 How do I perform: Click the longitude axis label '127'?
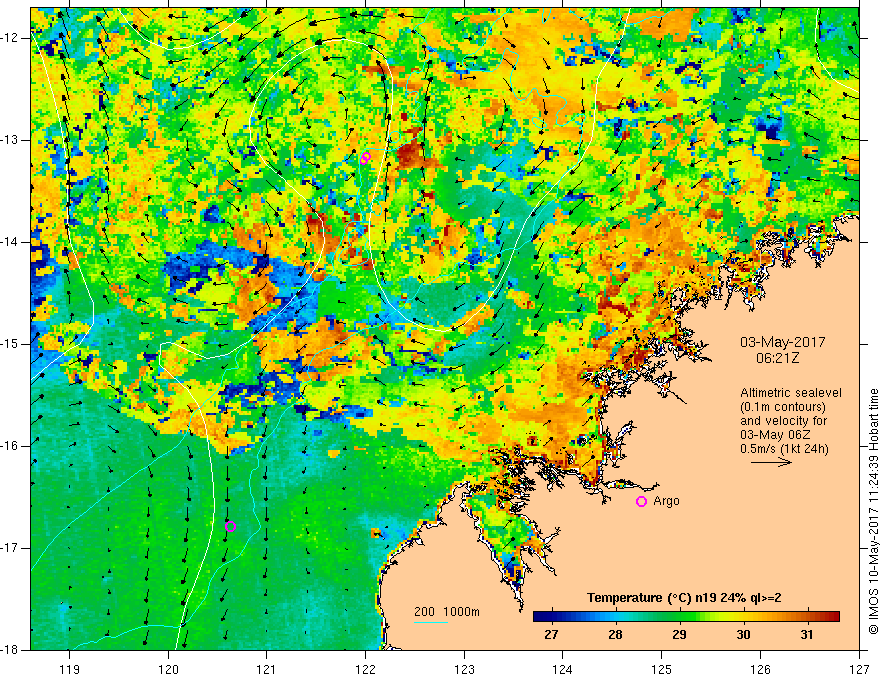click(859, 670)
